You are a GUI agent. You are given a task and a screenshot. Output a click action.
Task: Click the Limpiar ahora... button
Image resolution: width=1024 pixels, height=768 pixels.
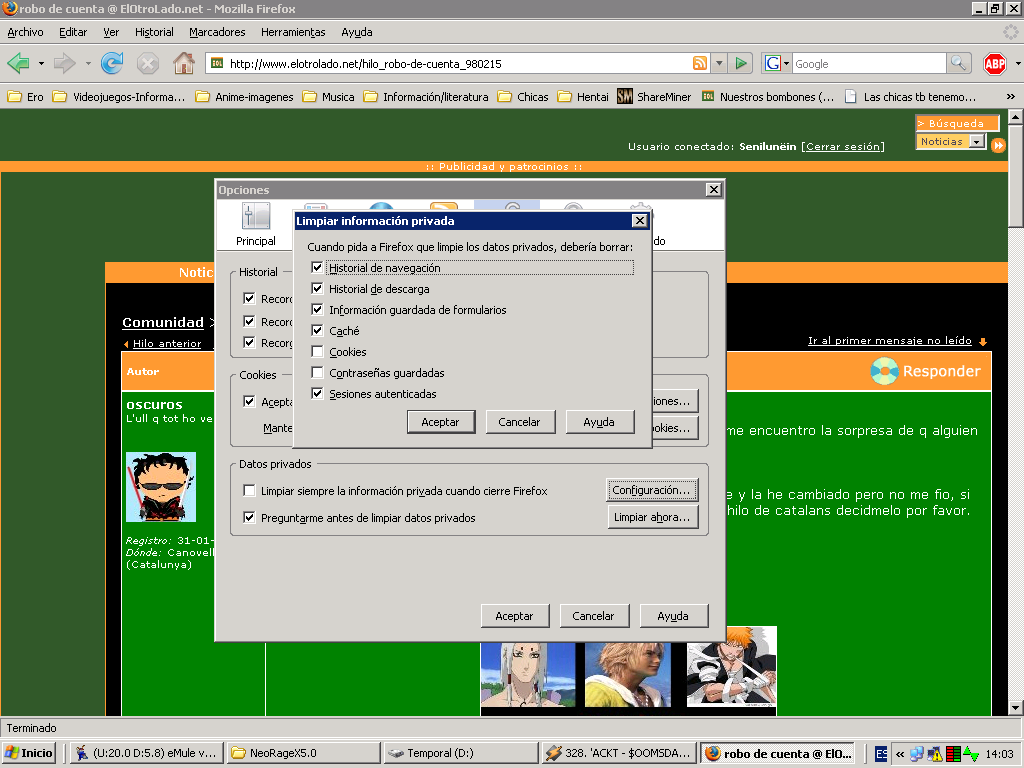(652, 517)
